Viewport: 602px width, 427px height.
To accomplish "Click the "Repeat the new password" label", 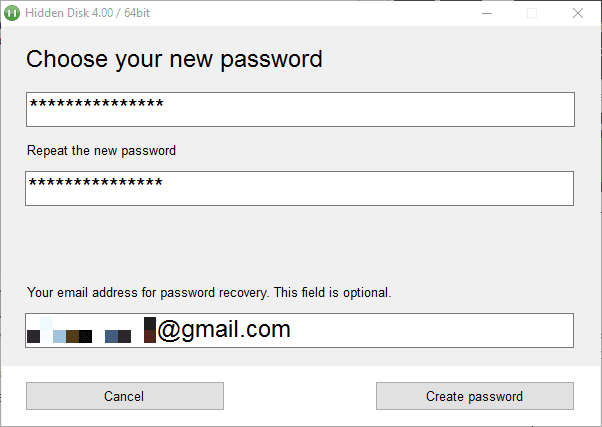I will [x=101, y=151].
